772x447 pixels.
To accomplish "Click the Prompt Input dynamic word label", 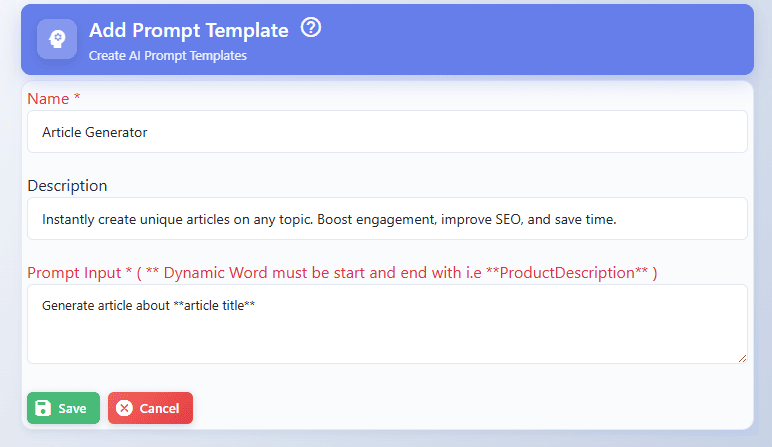I will [342, 273].
